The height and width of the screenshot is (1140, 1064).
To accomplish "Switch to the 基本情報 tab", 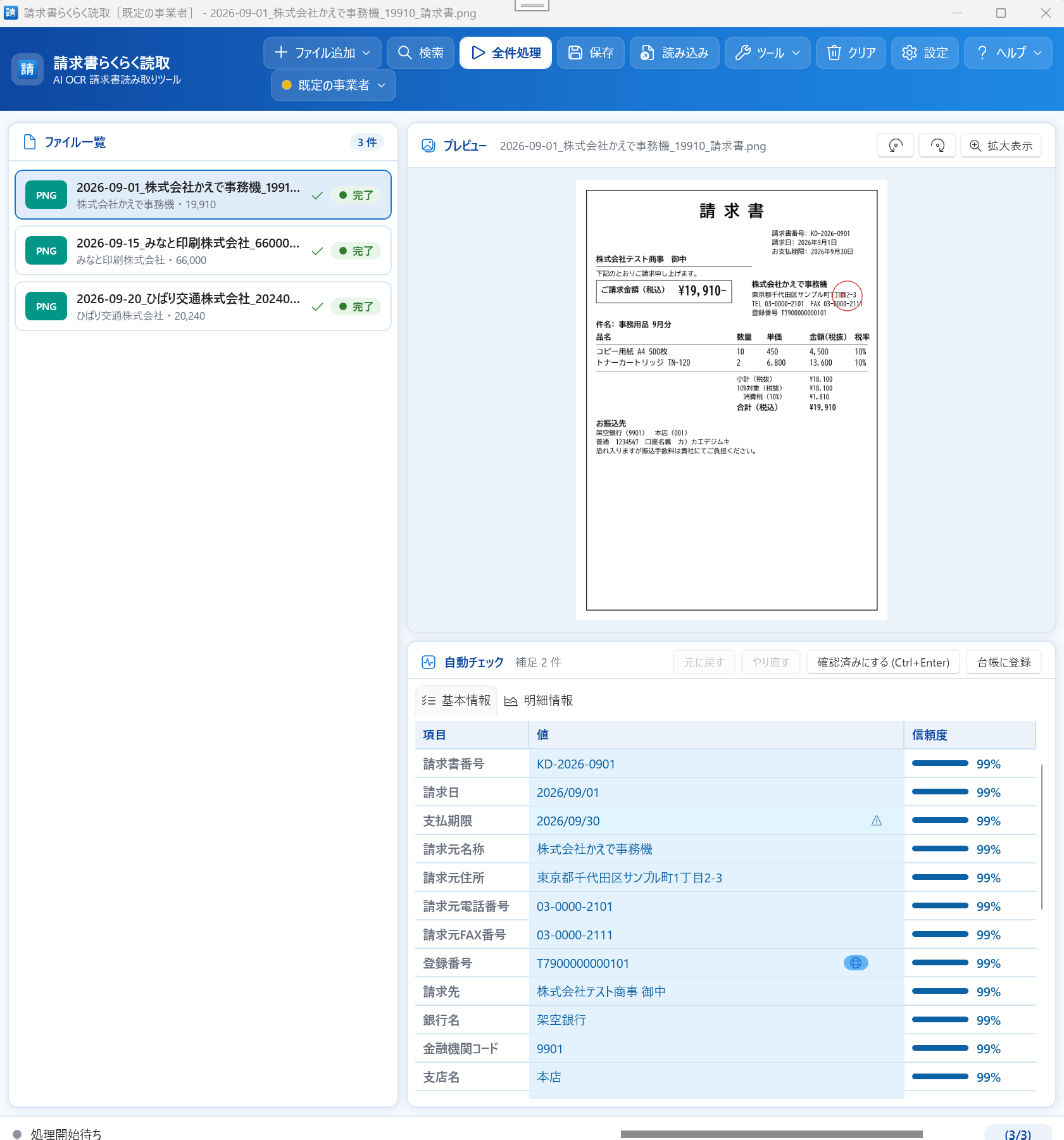I will click(x=456, y=700).
